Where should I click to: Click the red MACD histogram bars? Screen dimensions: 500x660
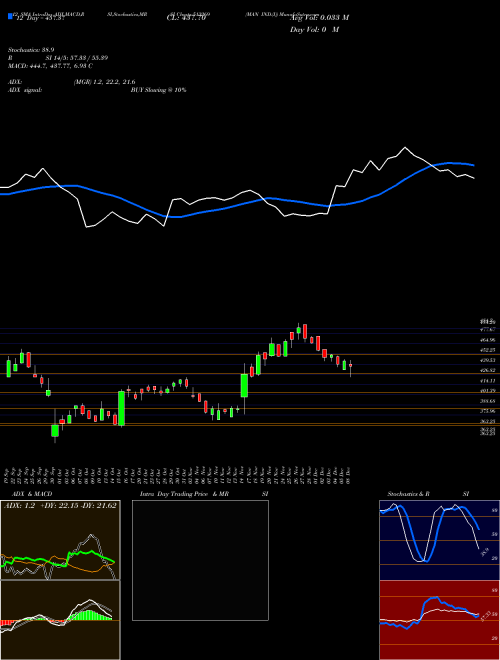[7, 623]
